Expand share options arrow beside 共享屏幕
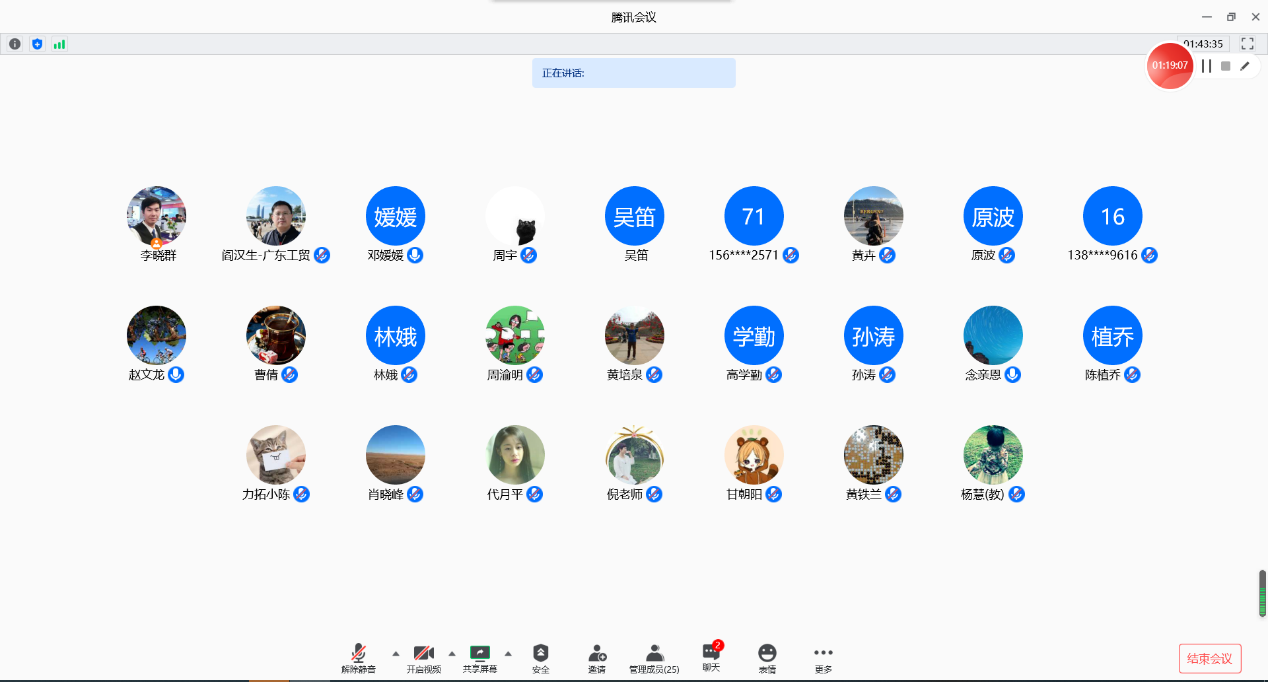 coord(508,653)
